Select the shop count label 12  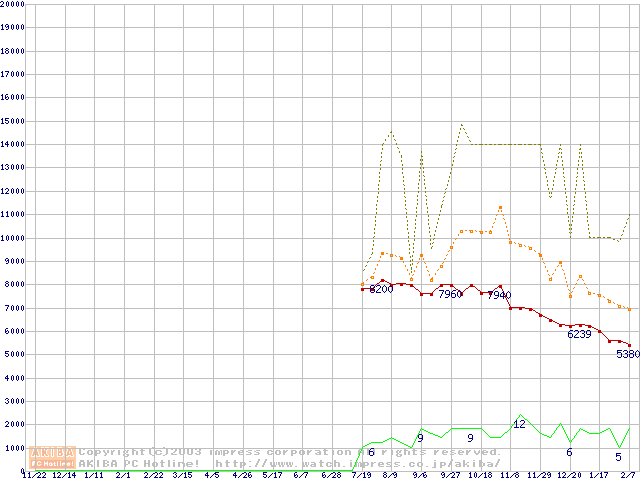[519, 424]
